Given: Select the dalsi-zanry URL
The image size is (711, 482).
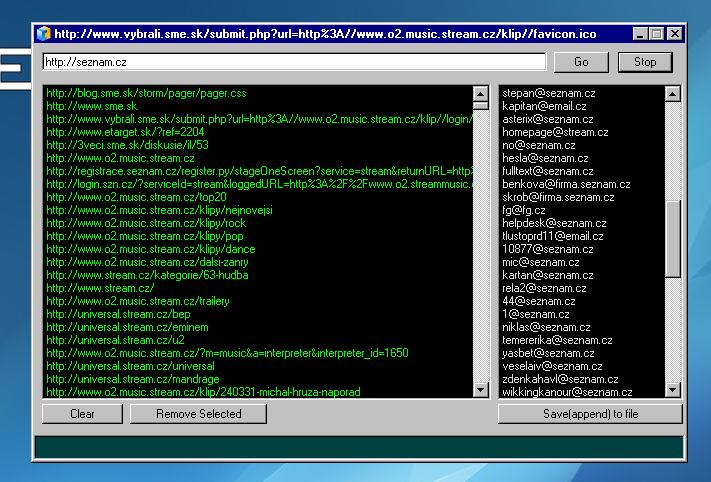Looking at the screenshot, I should coord(147,262).
